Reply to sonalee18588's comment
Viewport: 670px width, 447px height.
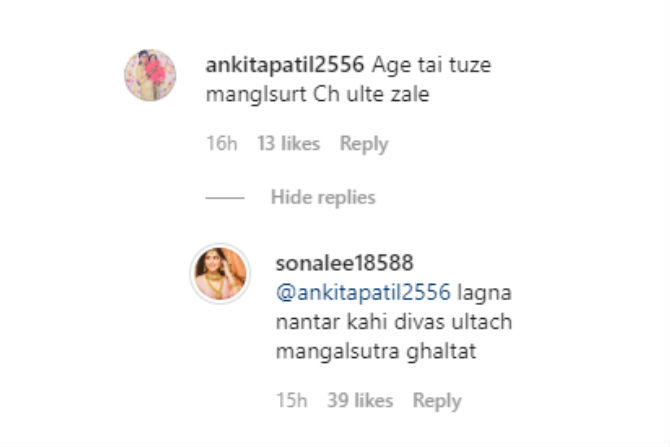437,401
